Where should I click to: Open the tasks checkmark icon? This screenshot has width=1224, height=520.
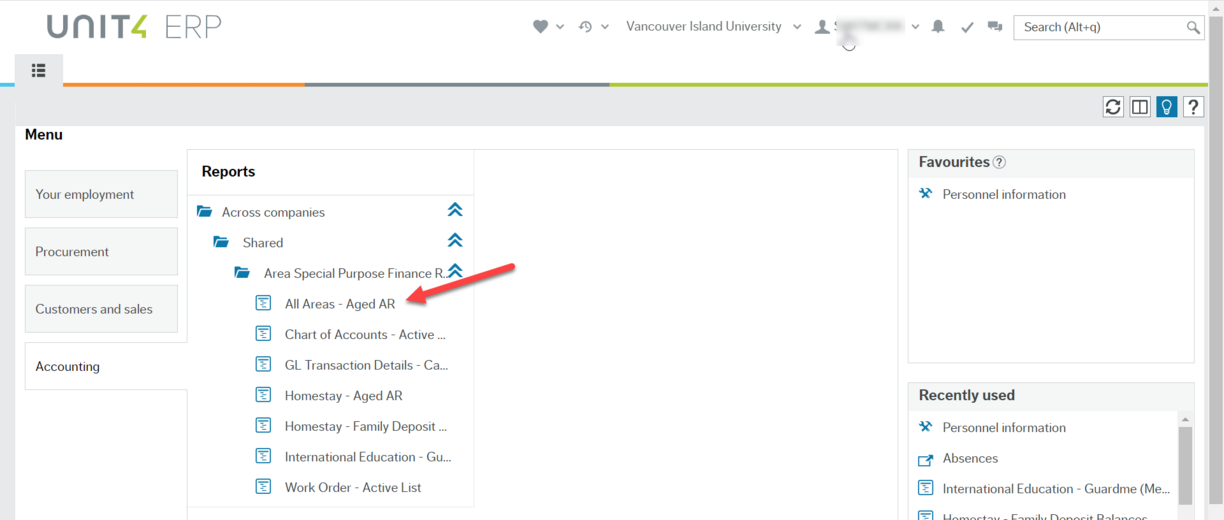[967, 27]
